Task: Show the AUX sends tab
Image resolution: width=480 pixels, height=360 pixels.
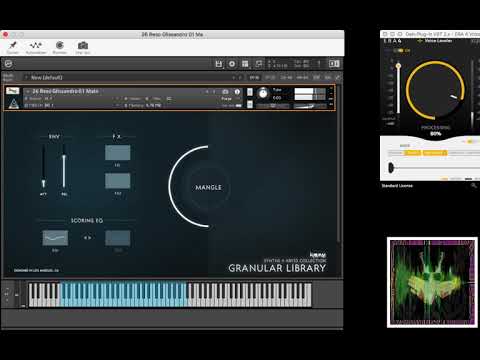Action: click(x=328, y=78)
